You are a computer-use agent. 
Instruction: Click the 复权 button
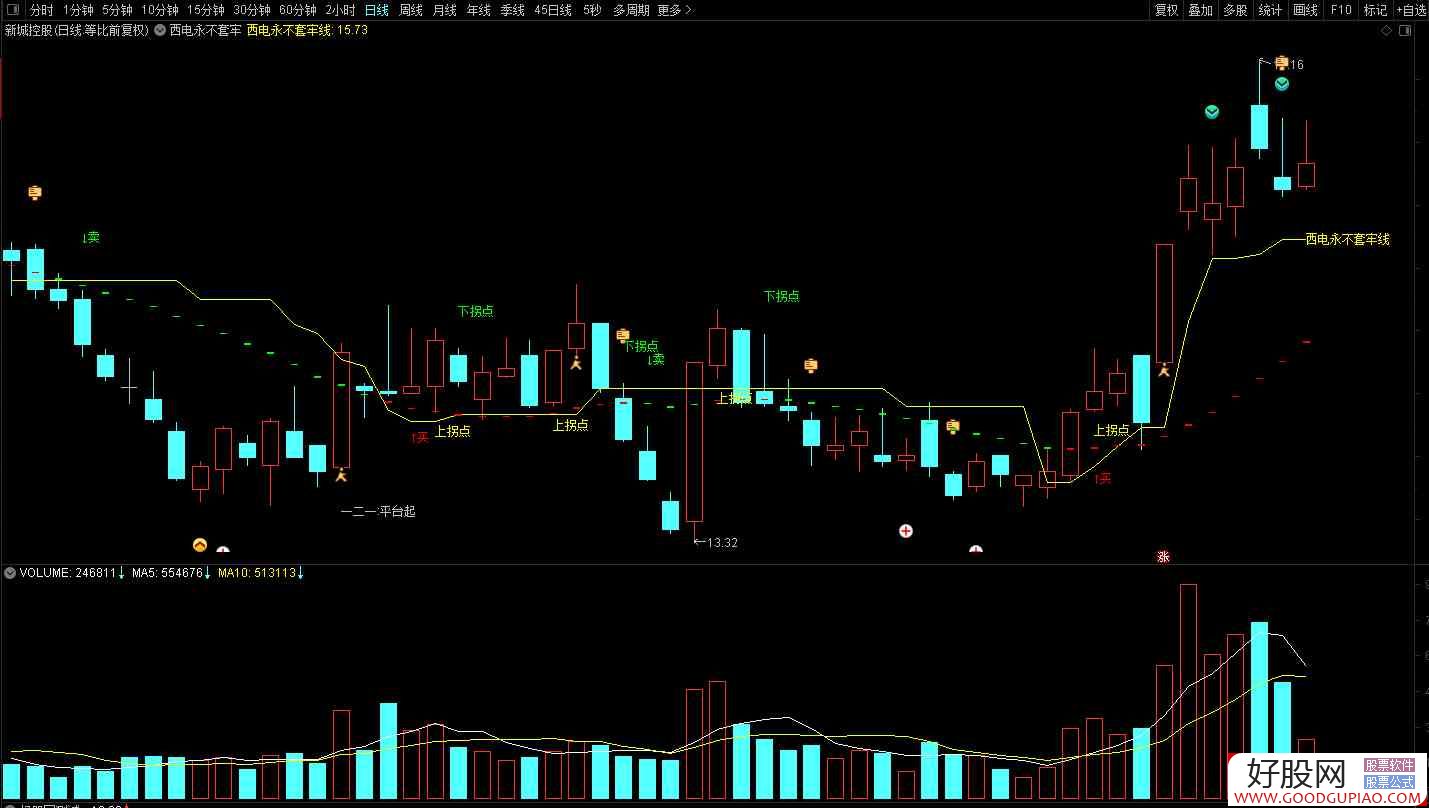click(1166, 10)
